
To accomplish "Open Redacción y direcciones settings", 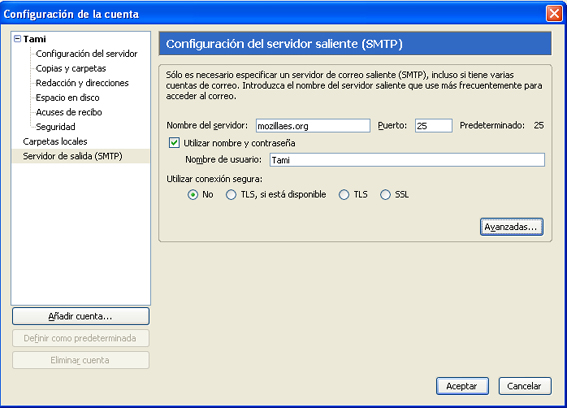I will (82, 83).
